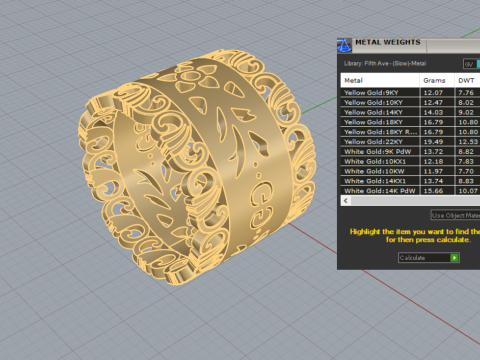Click the 12.47 grams value
The width and height of the screenshot is (480, 360).
tap(433, 102)
